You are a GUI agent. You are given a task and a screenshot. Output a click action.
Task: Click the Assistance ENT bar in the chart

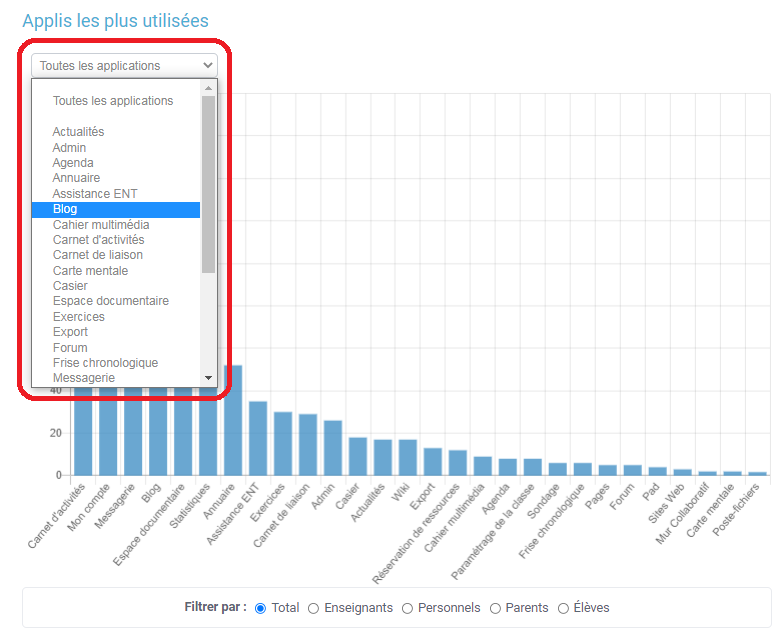tap(258, 438)
